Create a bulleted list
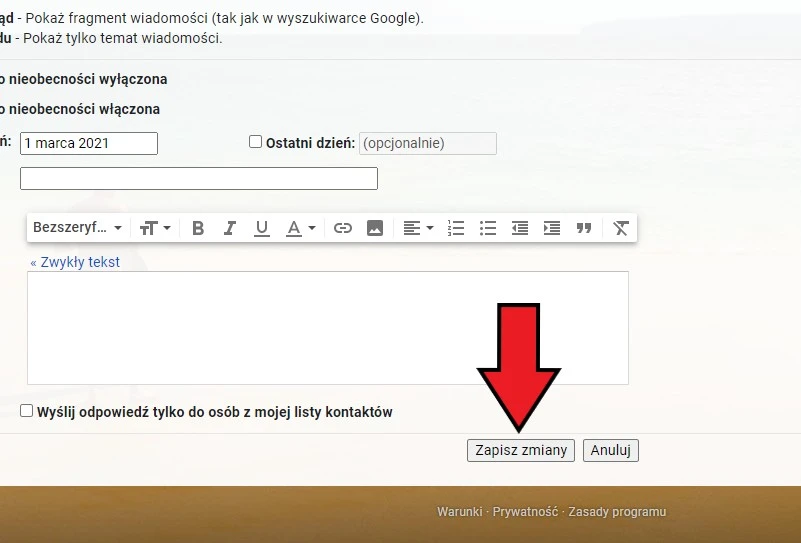This screenshot has width=801, height=543. click(488, 228)
